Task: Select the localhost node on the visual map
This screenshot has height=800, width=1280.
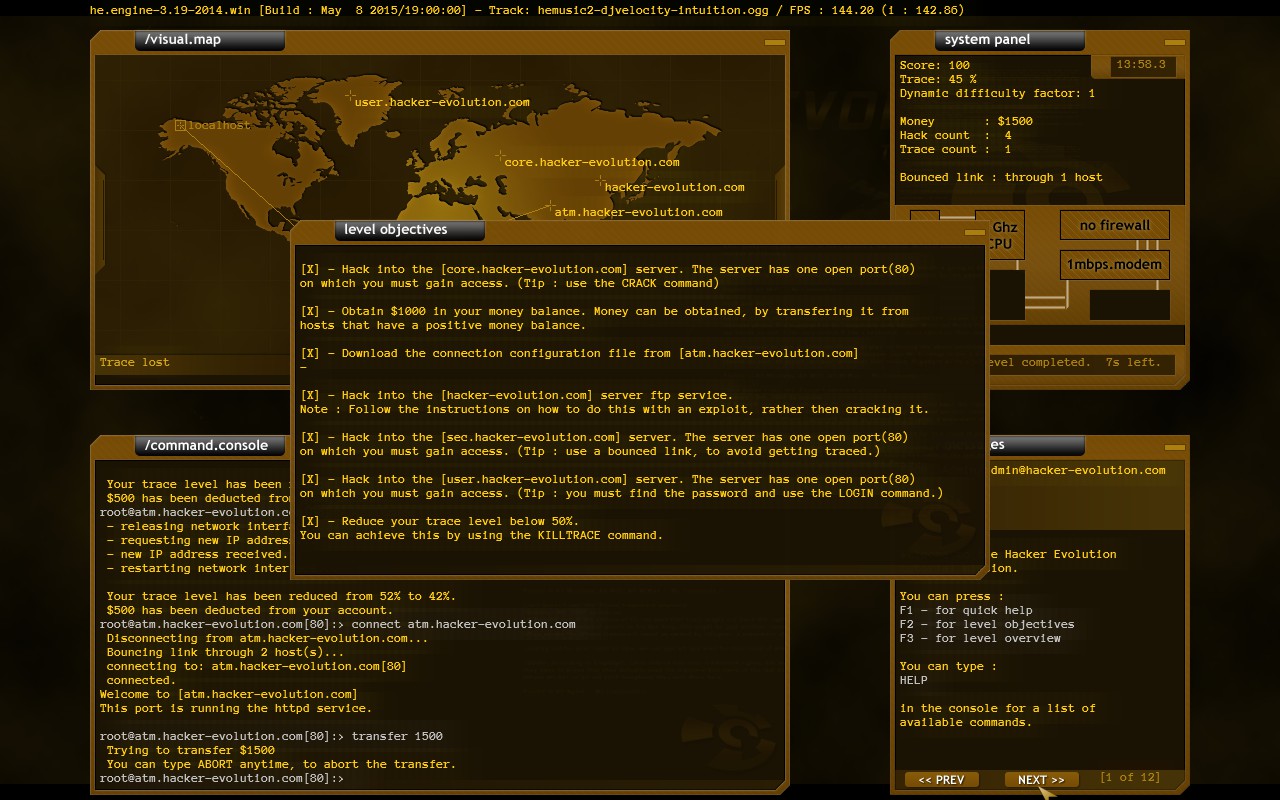Action: [181, 125]
